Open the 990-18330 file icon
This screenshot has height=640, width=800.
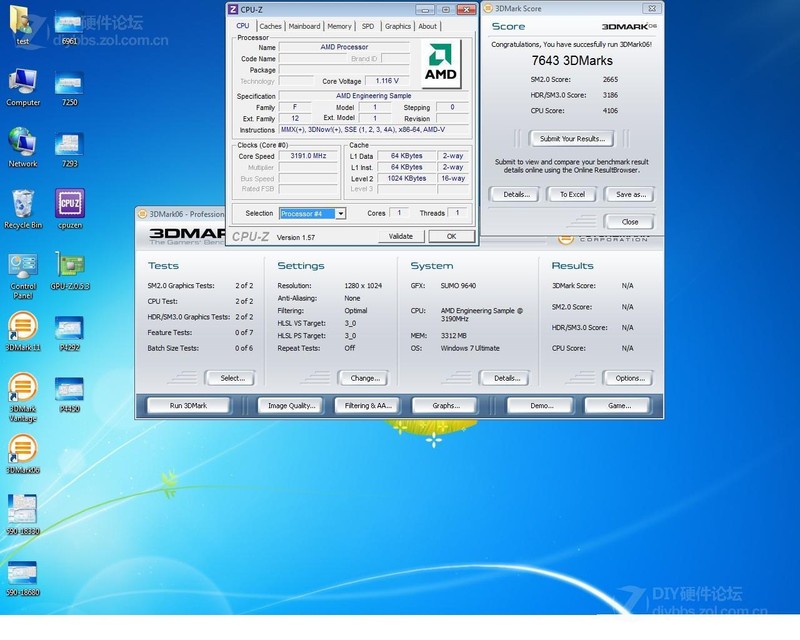coord(23,514)
